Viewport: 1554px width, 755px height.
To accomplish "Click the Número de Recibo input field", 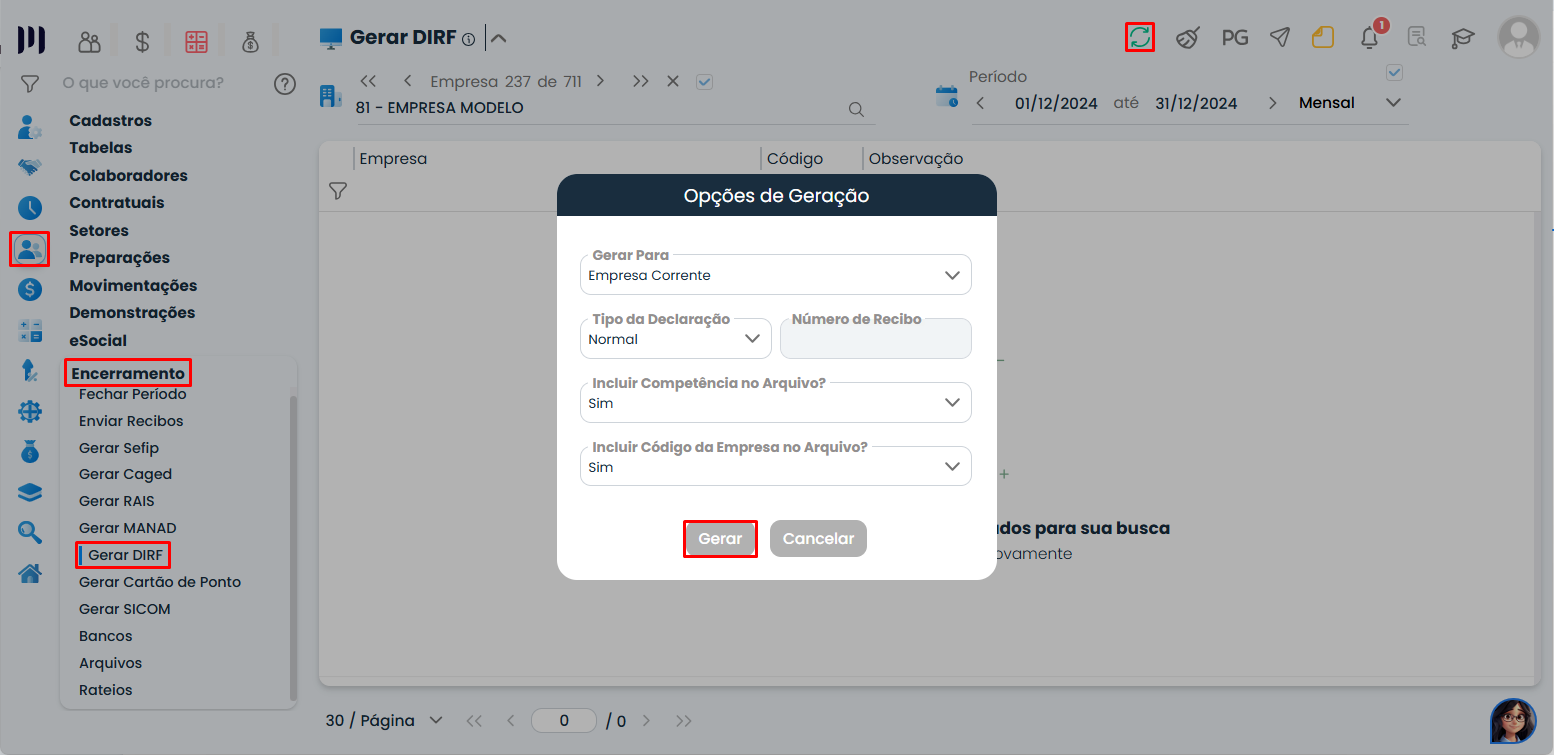I will click(x=875, y=341).
